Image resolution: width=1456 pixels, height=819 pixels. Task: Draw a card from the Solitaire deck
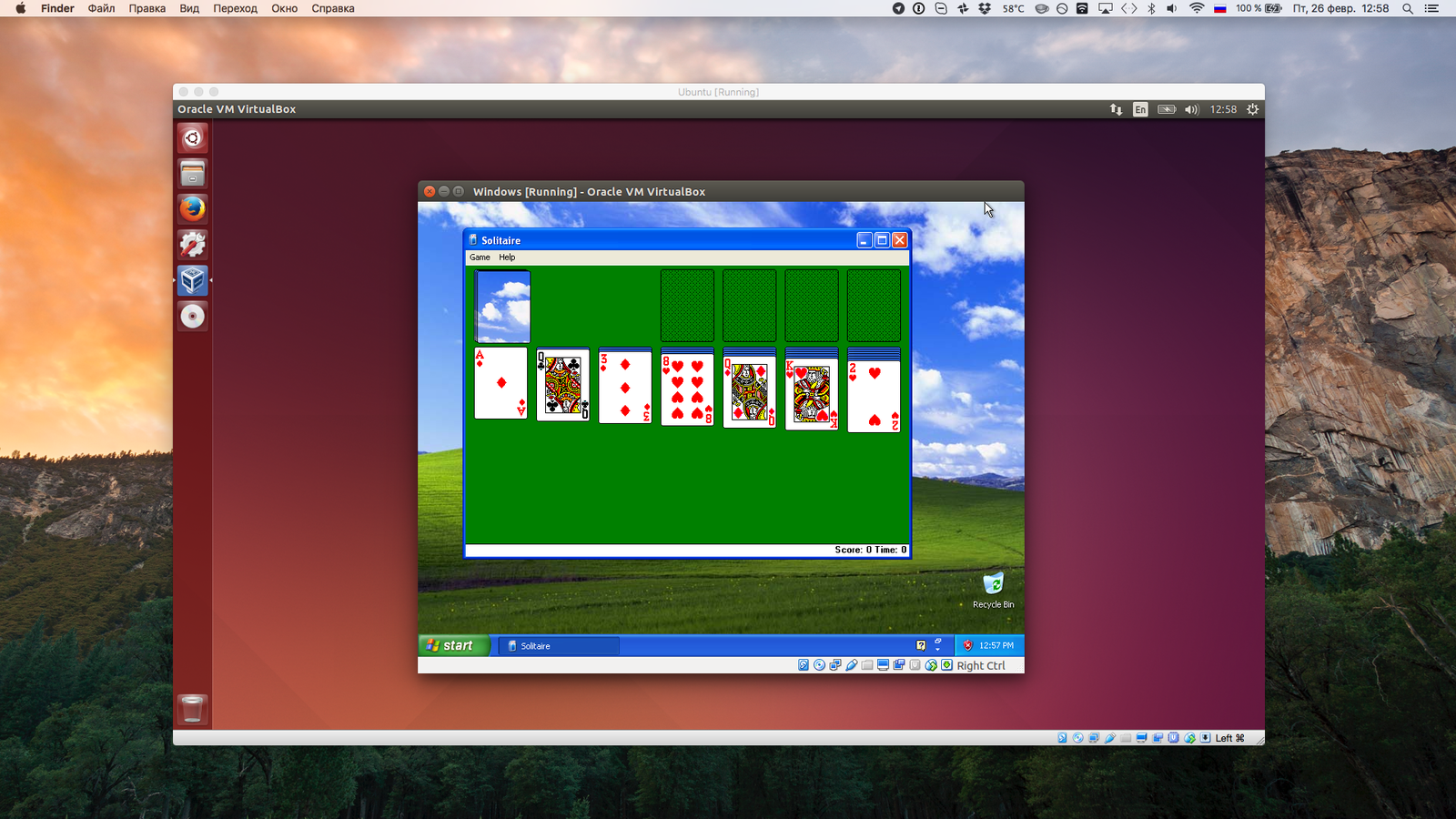502,307
